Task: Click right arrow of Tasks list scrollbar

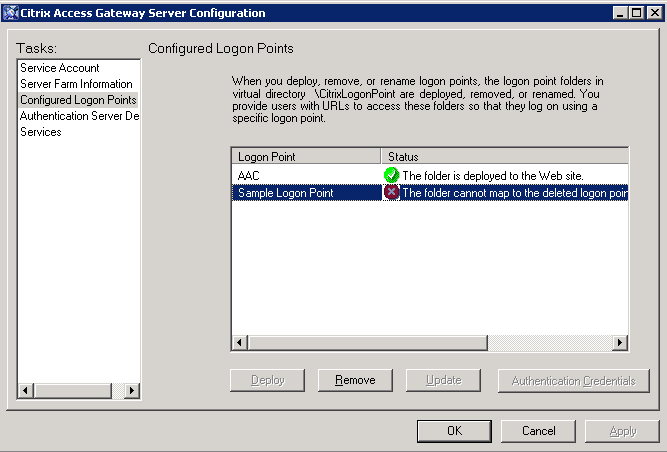Action: (x=131, y=390)
